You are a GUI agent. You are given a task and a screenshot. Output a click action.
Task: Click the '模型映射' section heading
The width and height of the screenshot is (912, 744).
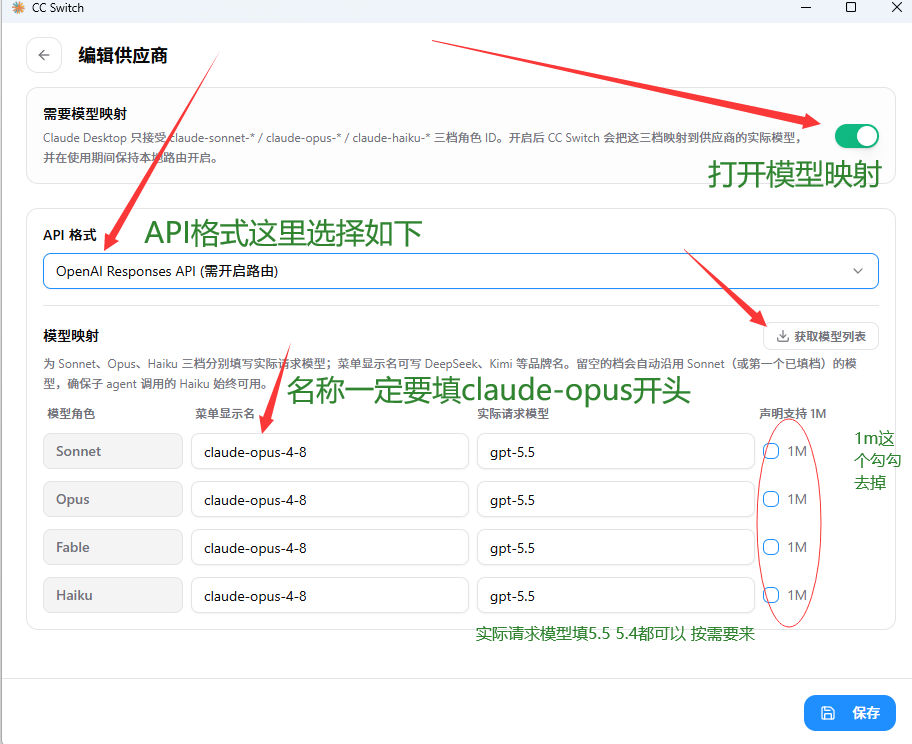coord(71,336)
